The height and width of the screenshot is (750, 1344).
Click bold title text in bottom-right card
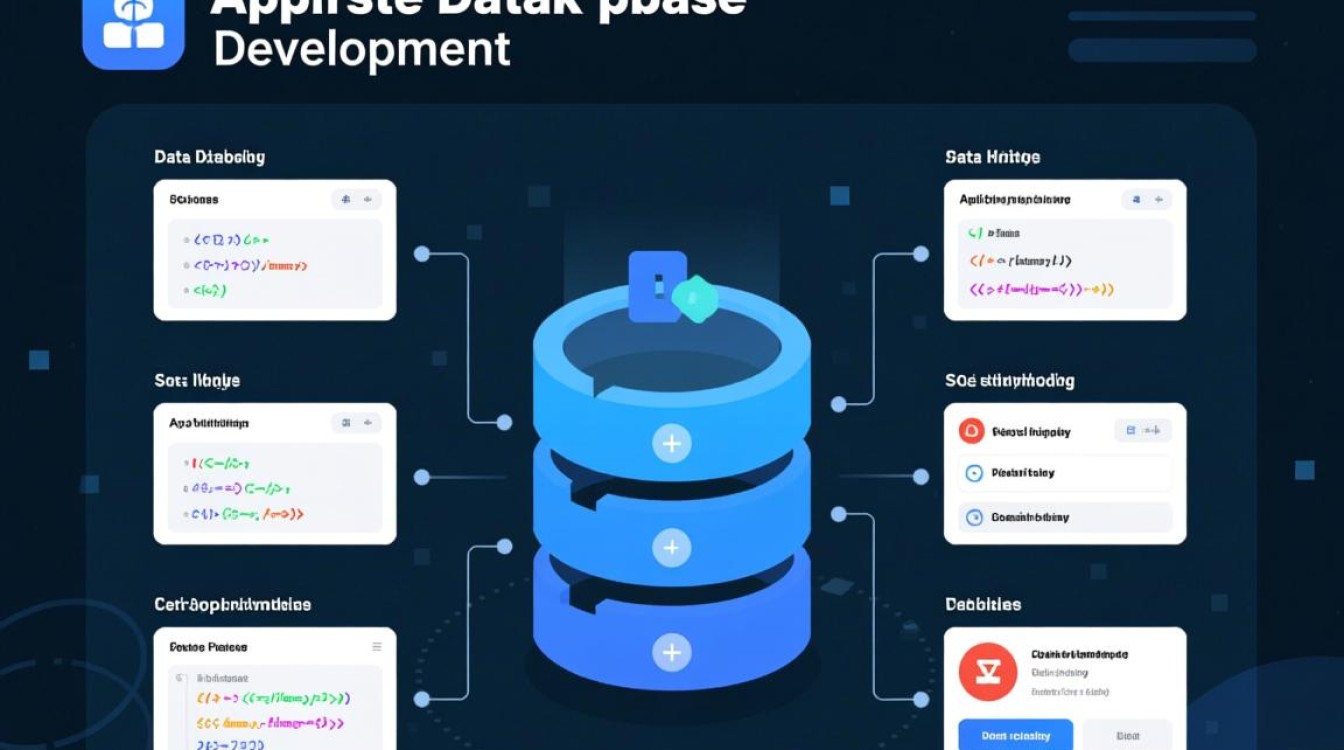pyautogui.click(x=1079, y=654)
